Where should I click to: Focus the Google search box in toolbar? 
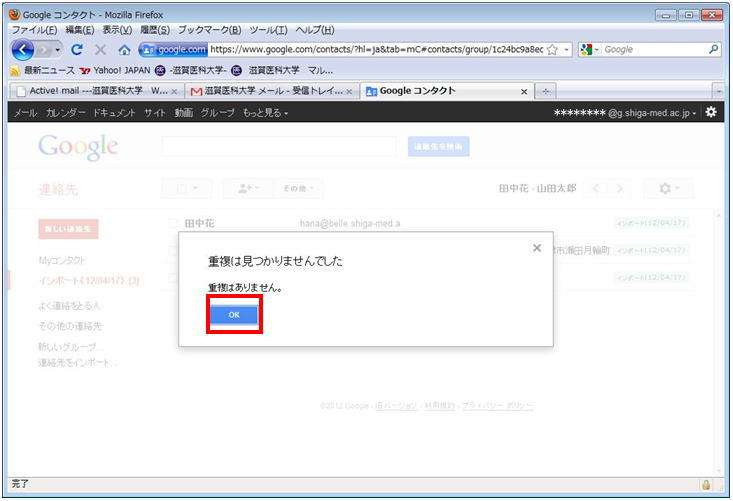[654, 49]
